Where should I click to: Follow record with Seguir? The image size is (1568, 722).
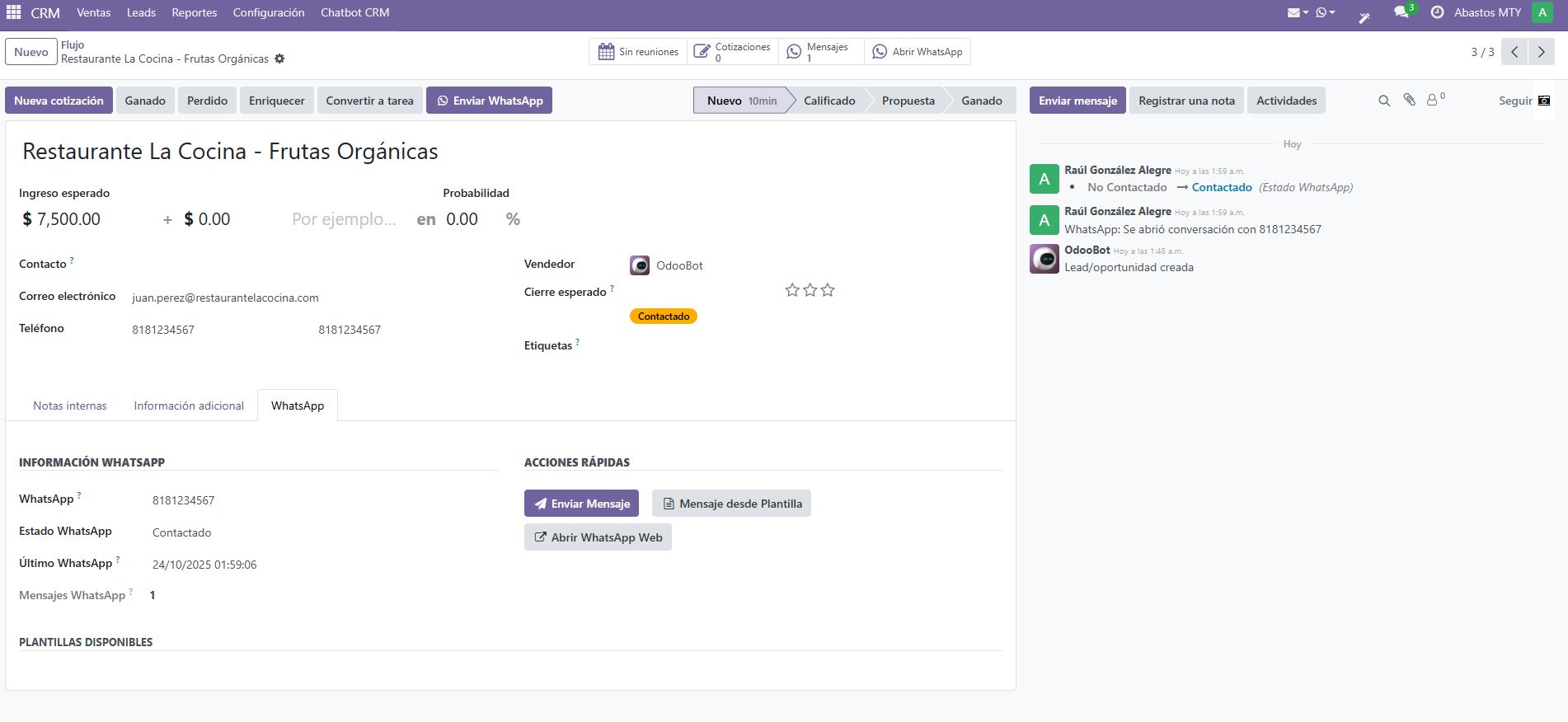click(1515, 101)
